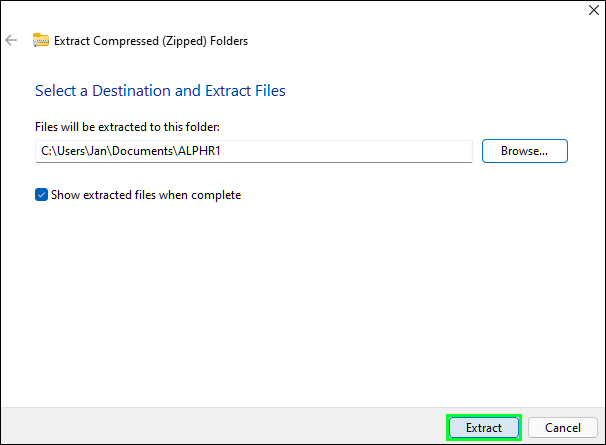
Task: Click the gray footer bar left of Extract
Action: (x=223, y=426)
